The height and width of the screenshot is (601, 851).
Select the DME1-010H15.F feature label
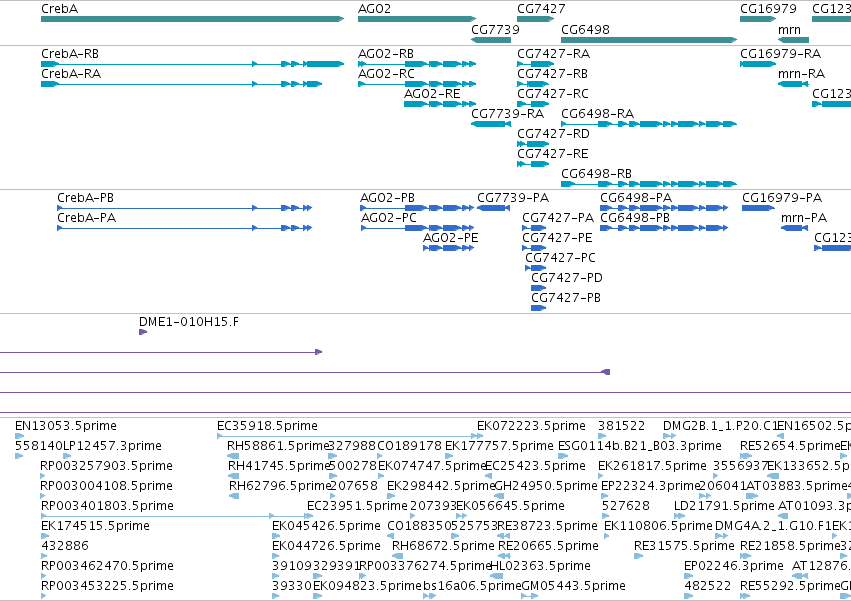click(189, 322)
